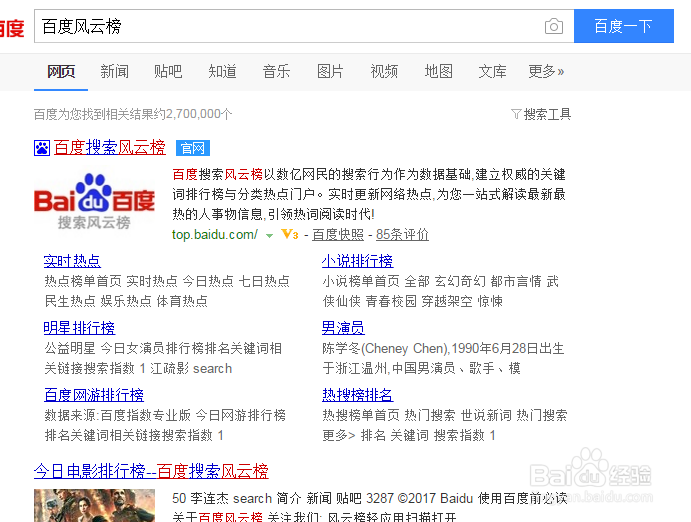Click the V3 credibility badge icon
Image resolution: width=691 pixels, height=522 pixels.
coord(290,234)
